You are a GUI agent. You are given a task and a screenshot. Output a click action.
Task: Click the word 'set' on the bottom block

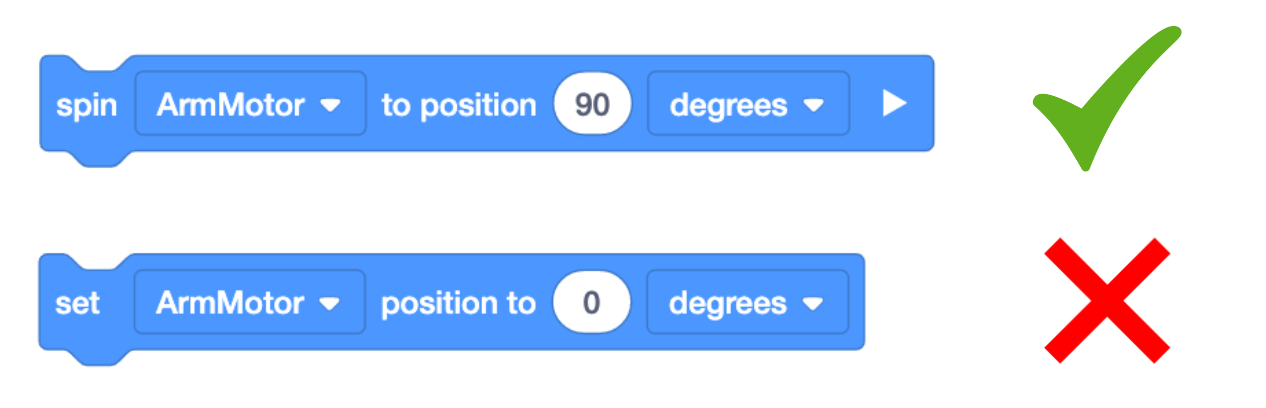point(77,303)
